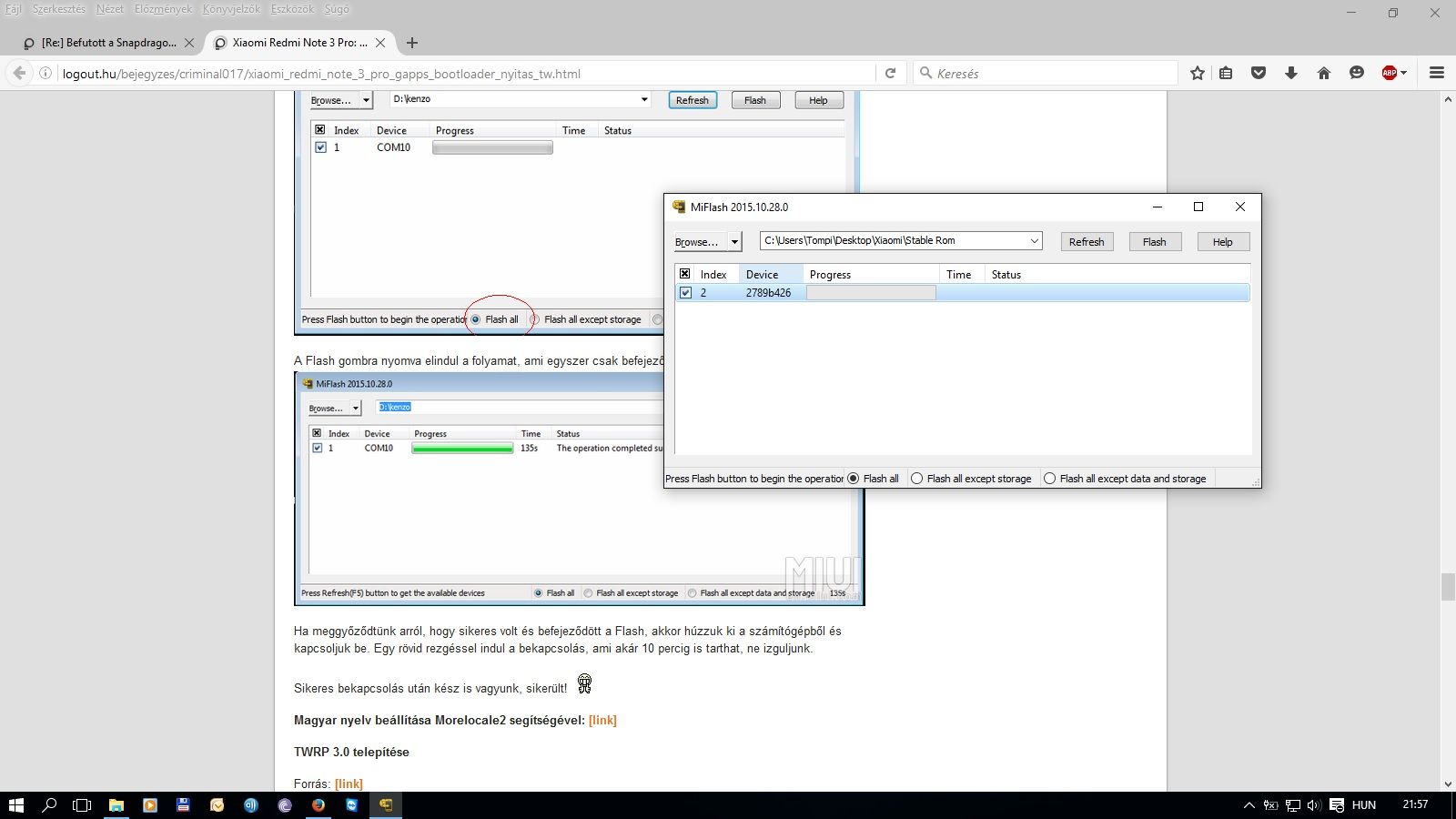
Task: Toggle COM10 device checkbox in top webpage screenshot
Action: (x=320, y=147)
